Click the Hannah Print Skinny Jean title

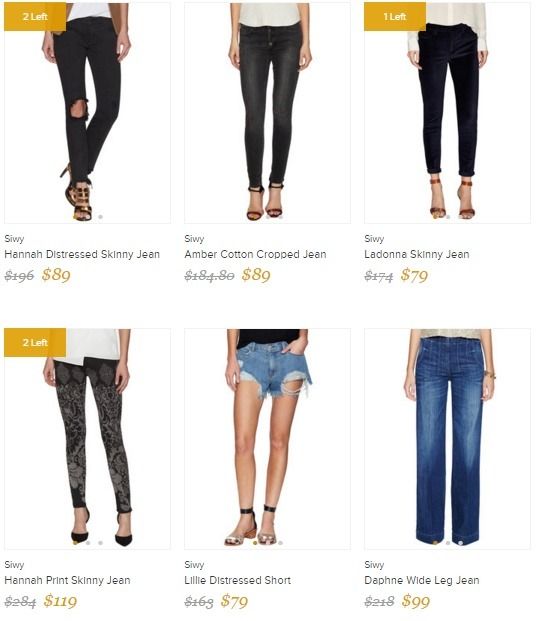[x=67, y=580]
